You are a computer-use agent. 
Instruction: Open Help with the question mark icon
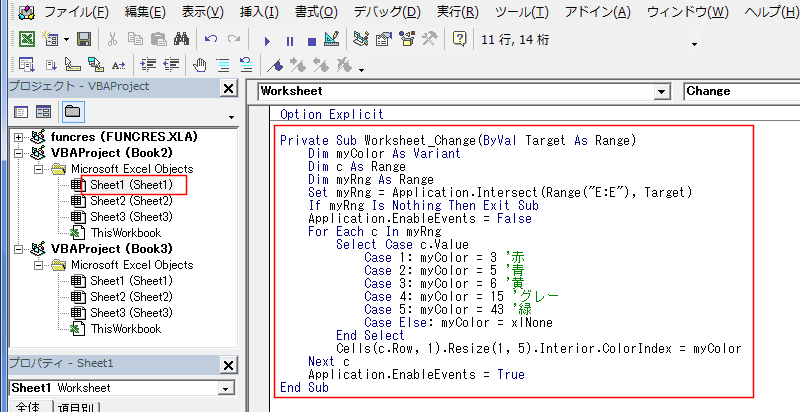(x=460, y=39)
